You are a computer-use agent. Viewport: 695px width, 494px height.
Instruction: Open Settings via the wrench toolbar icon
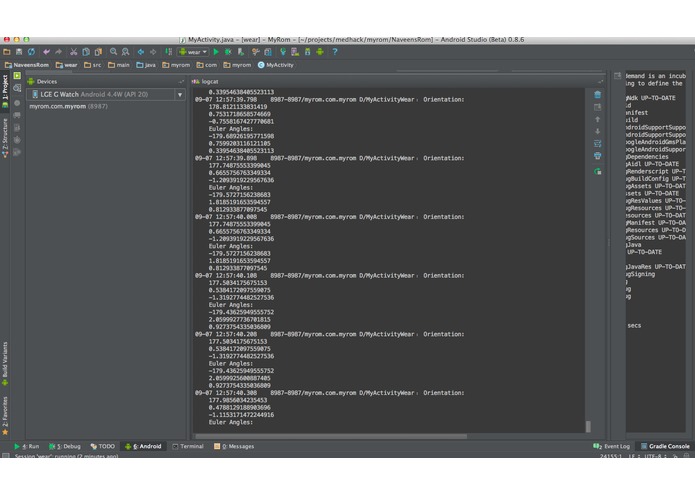(256, 52)
